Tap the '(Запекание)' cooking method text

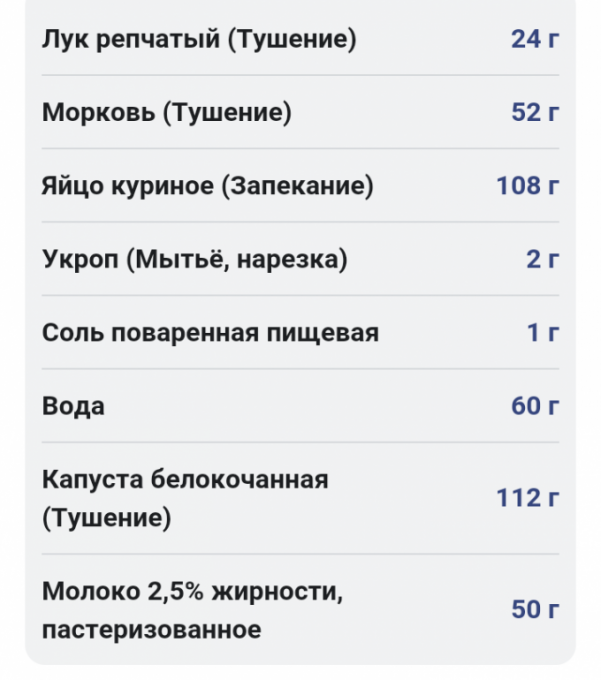tap(296, 186)
